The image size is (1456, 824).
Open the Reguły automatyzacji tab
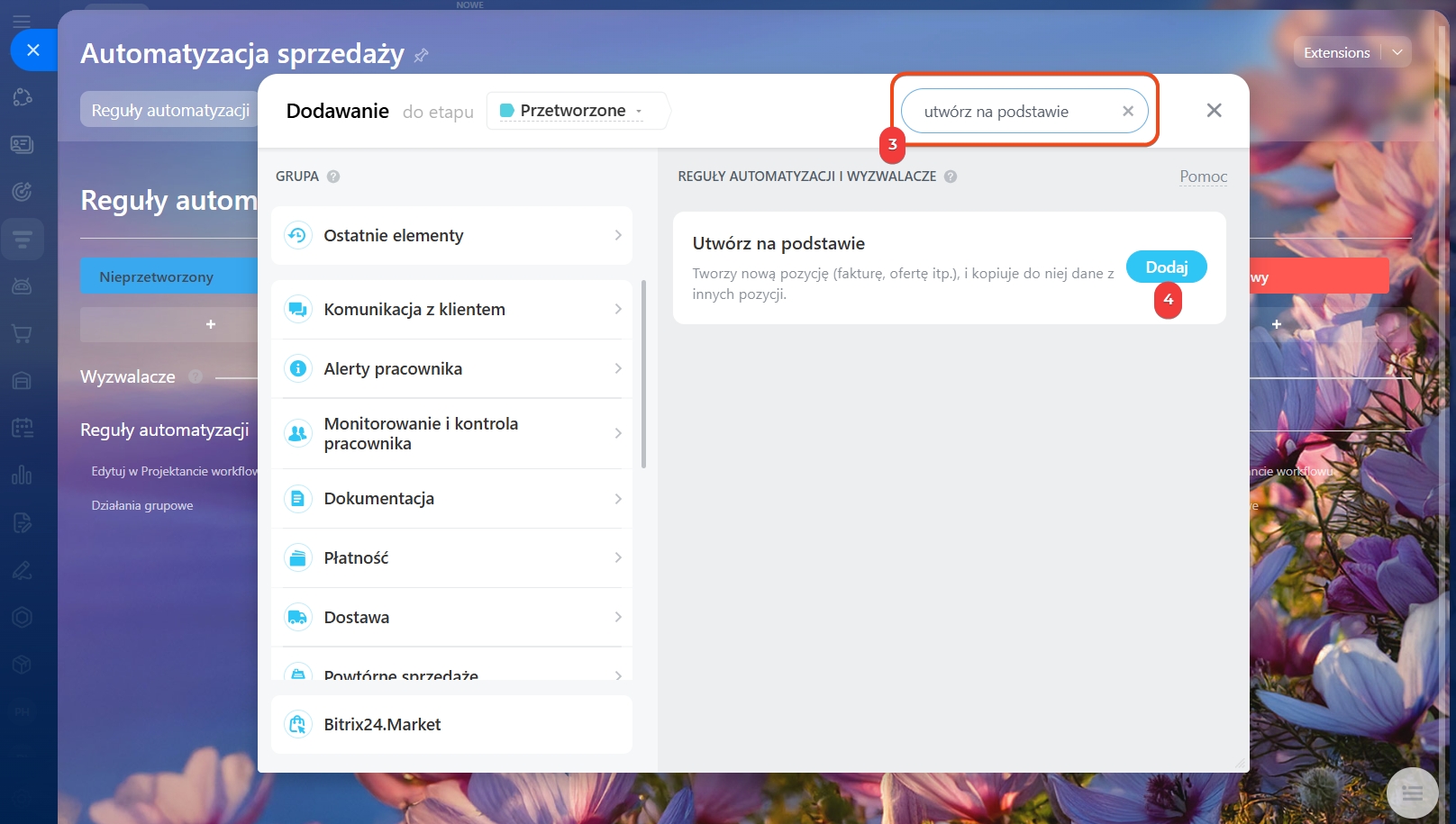170,110
